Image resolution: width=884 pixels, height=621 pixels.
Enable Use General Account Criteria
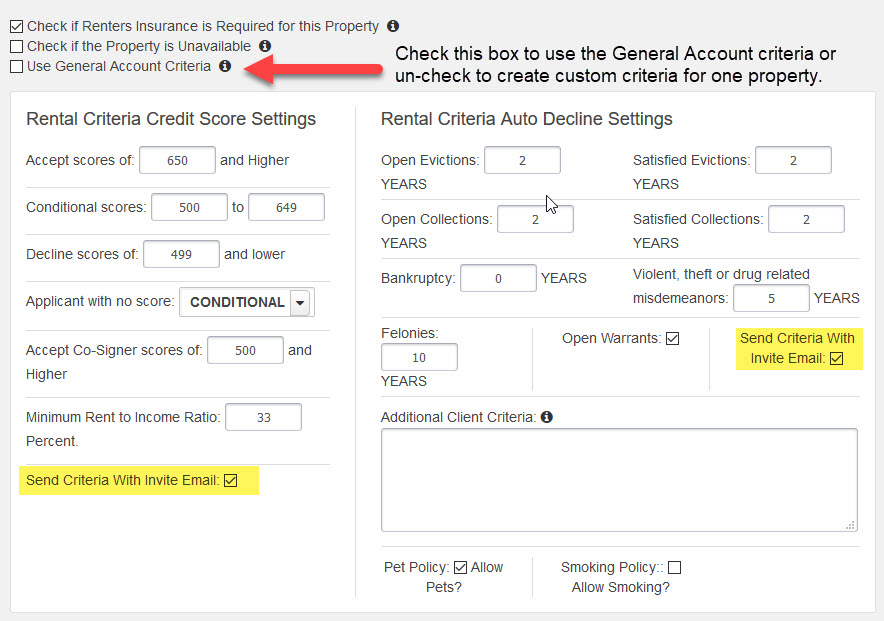tap(16, 67)
